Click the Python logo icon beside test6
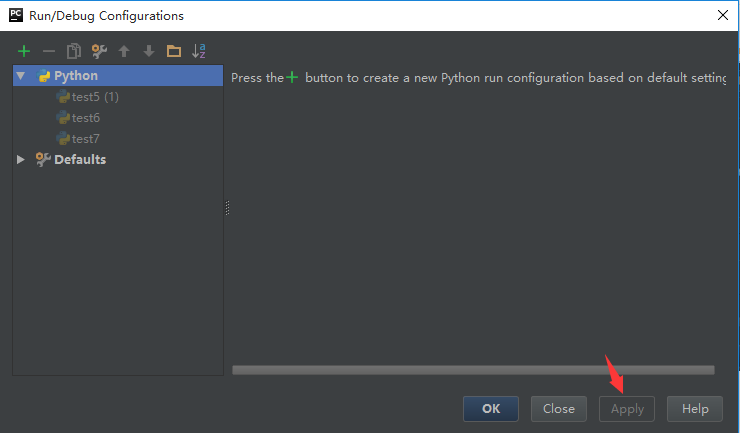740x433 pixels. (63, 118)
